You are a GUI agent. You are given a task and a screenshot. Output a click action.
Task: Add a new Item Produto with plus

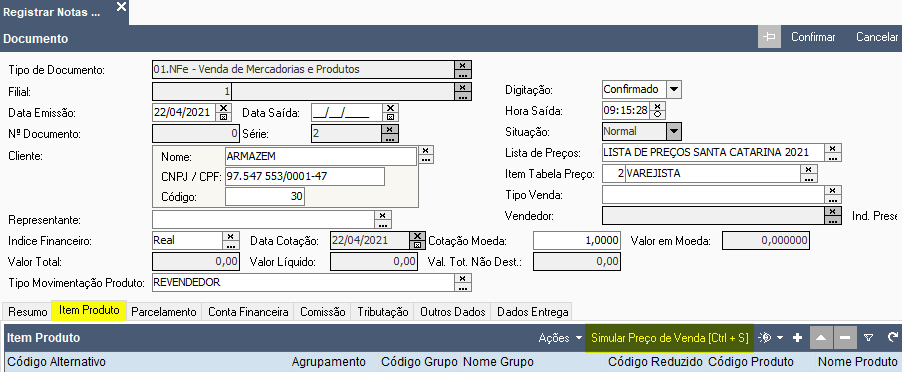click(797, 338)
